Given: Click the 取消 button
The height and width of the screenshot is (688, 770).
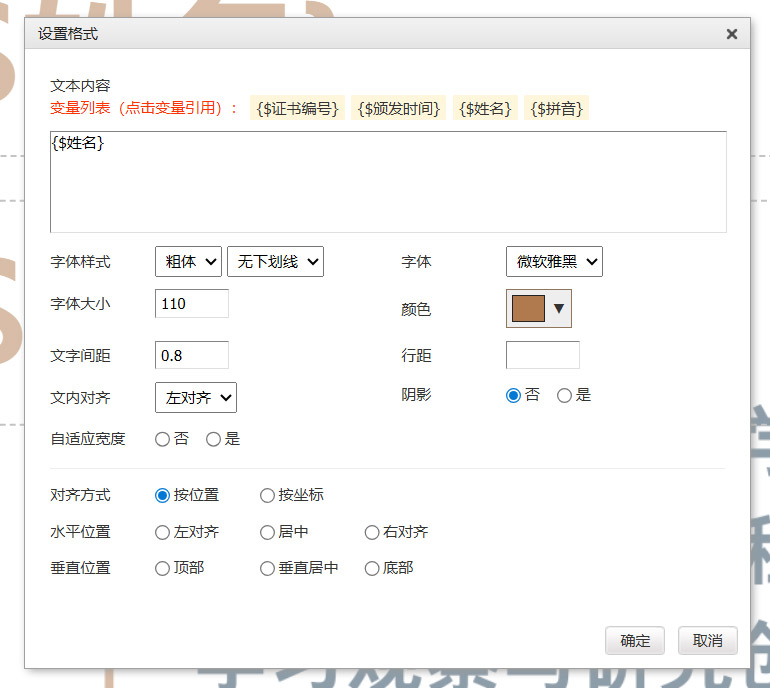Looking at the screenshot, I should point(708,640).
